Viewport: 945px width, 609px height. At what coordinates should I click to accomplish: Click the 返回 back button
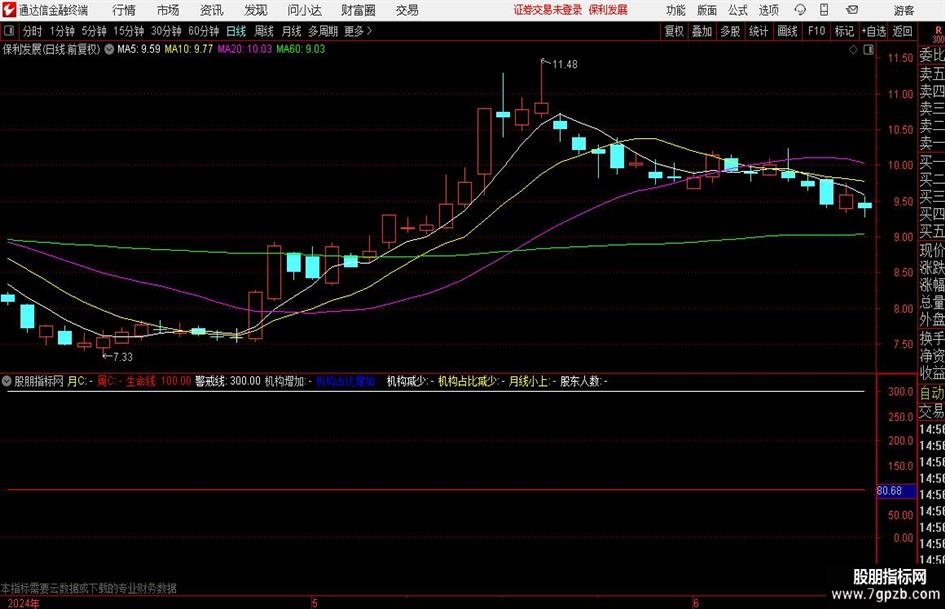coord(902,31)
